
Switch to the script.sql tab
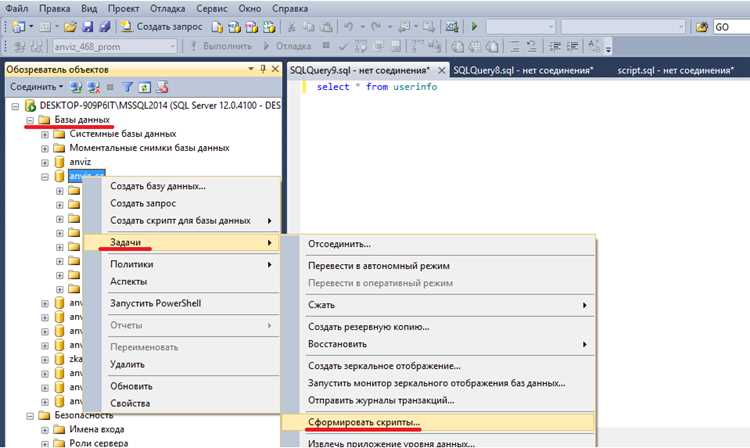675,70
